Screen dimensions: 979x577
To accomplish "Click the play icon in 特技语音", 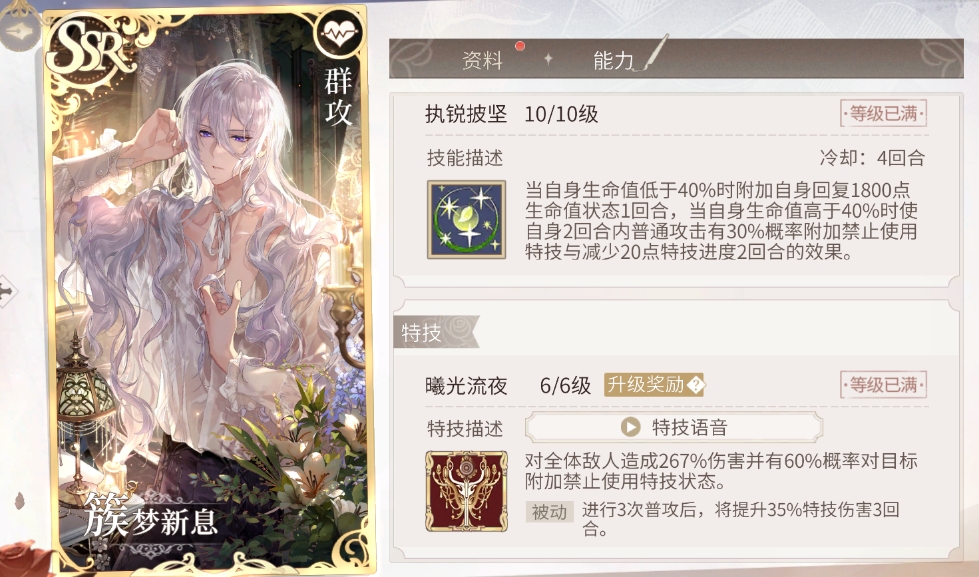I will [x=630, y=427].
